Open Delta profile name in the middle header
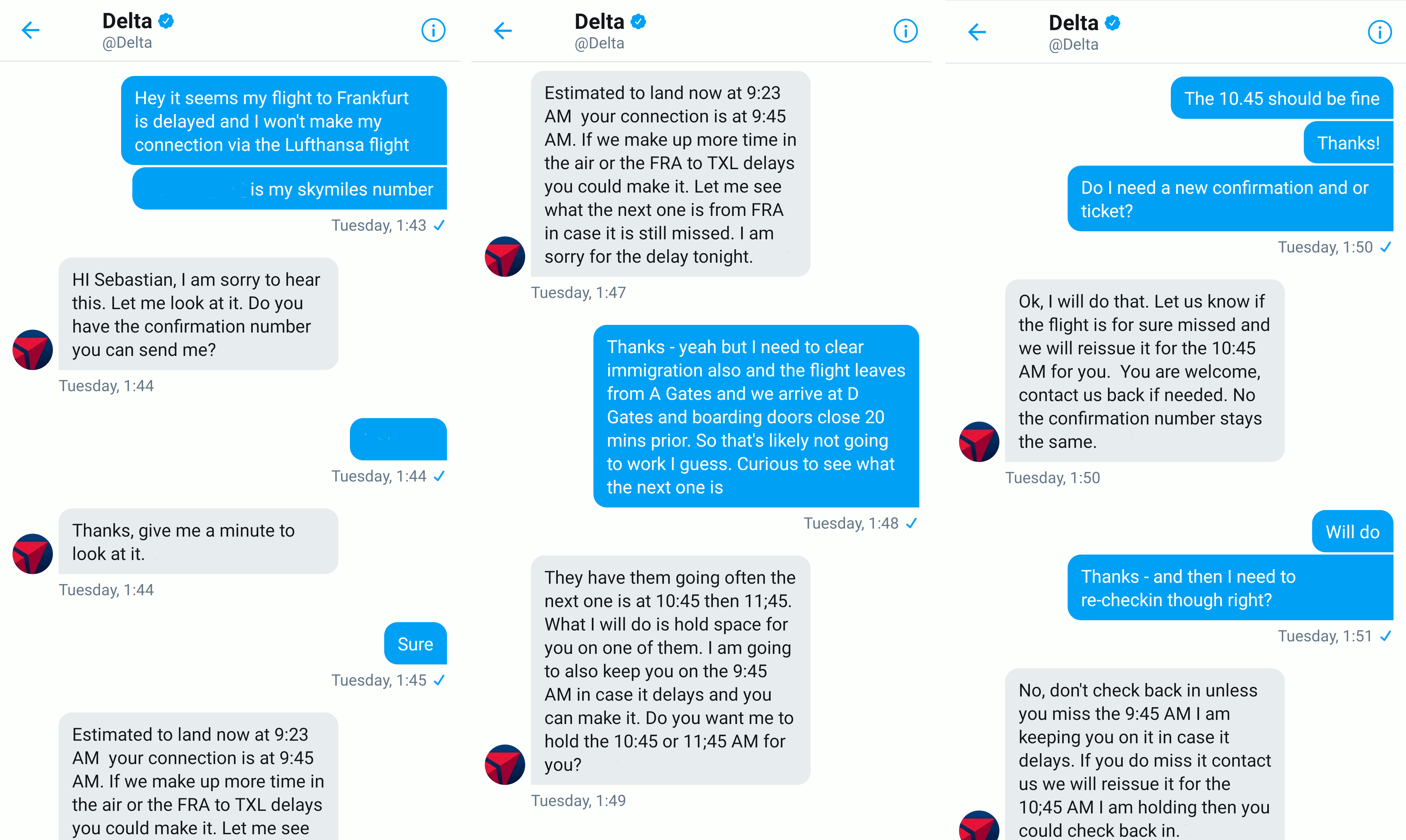This screenshot has height=840, width=1406. coord(599,21)
